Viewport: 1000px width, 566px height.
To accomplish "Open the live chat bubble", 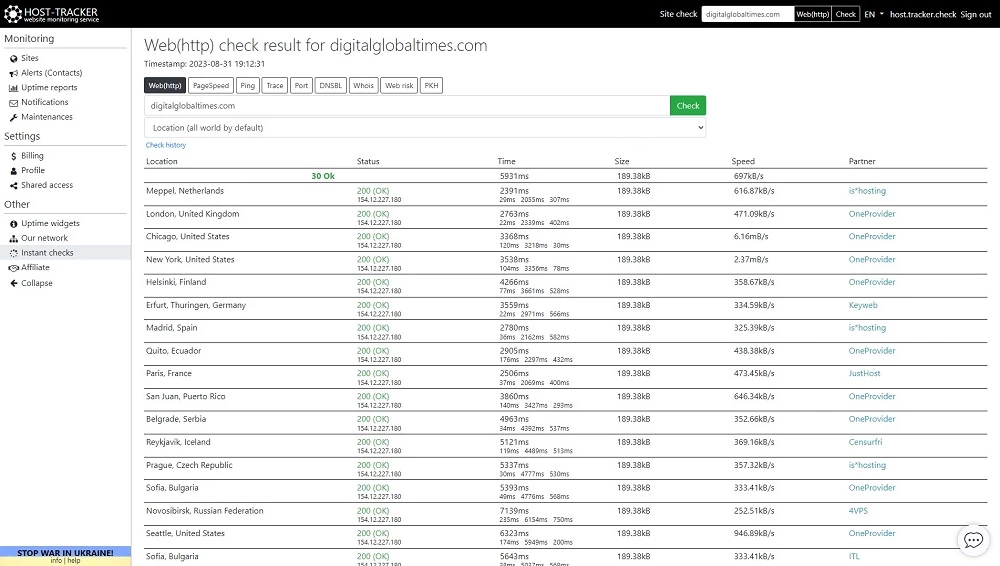I will 973,540.
